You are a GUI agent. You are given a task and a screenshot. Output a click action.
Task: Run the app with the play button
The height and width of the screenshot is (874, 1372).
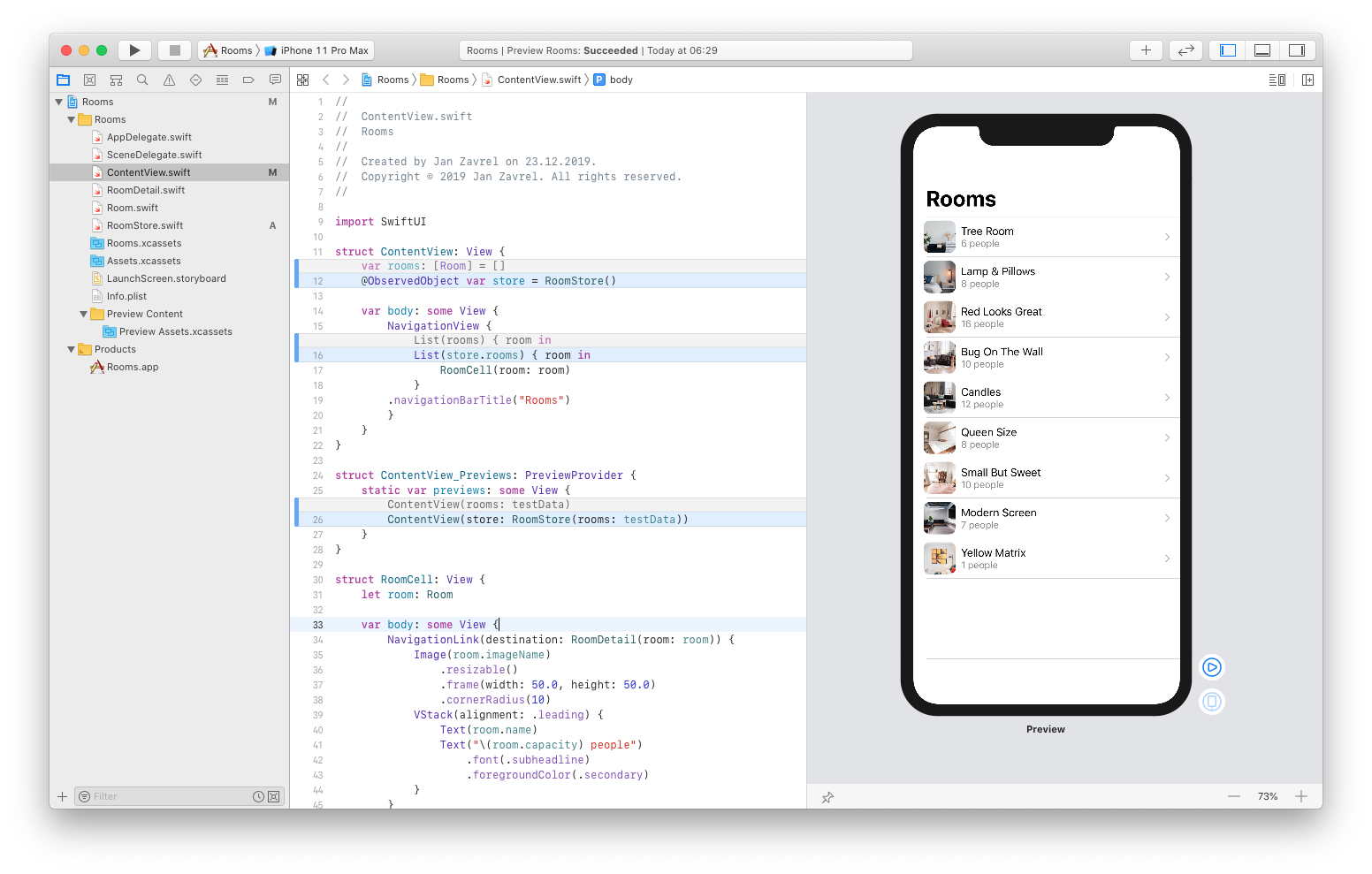[134, 49]
